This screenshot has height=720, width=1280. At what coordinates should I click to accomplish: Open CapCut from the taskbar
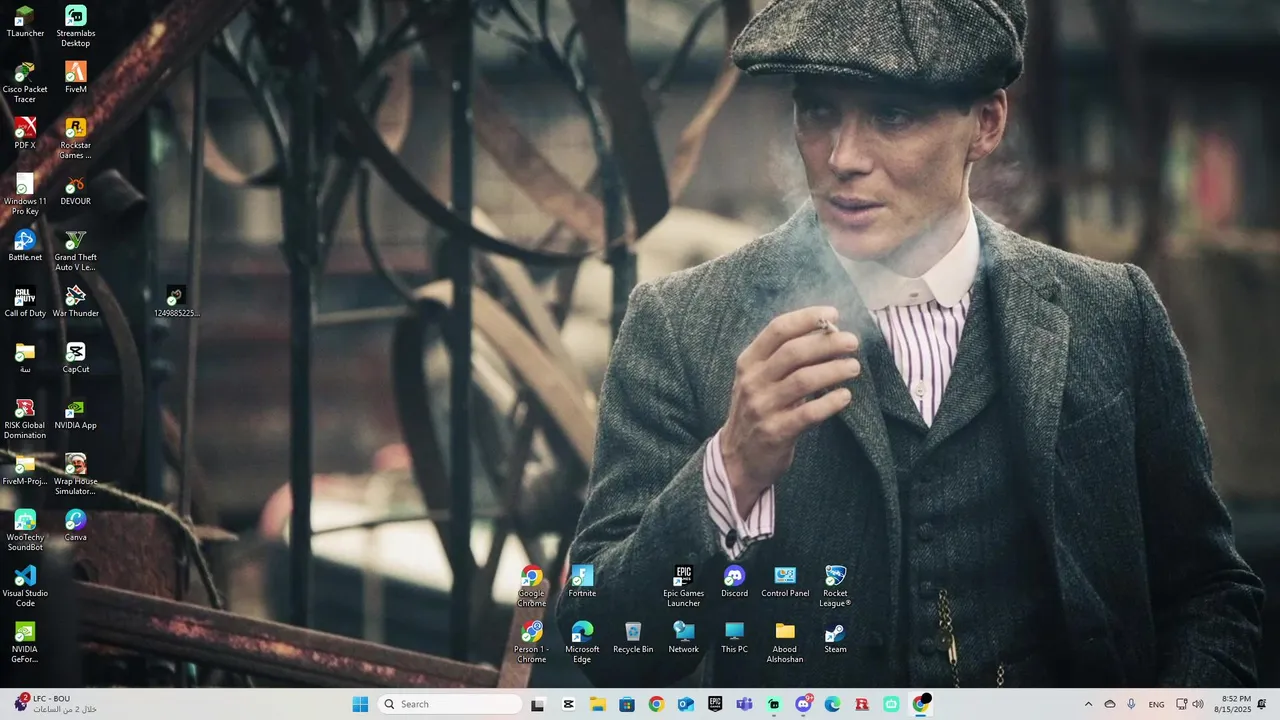568,704
